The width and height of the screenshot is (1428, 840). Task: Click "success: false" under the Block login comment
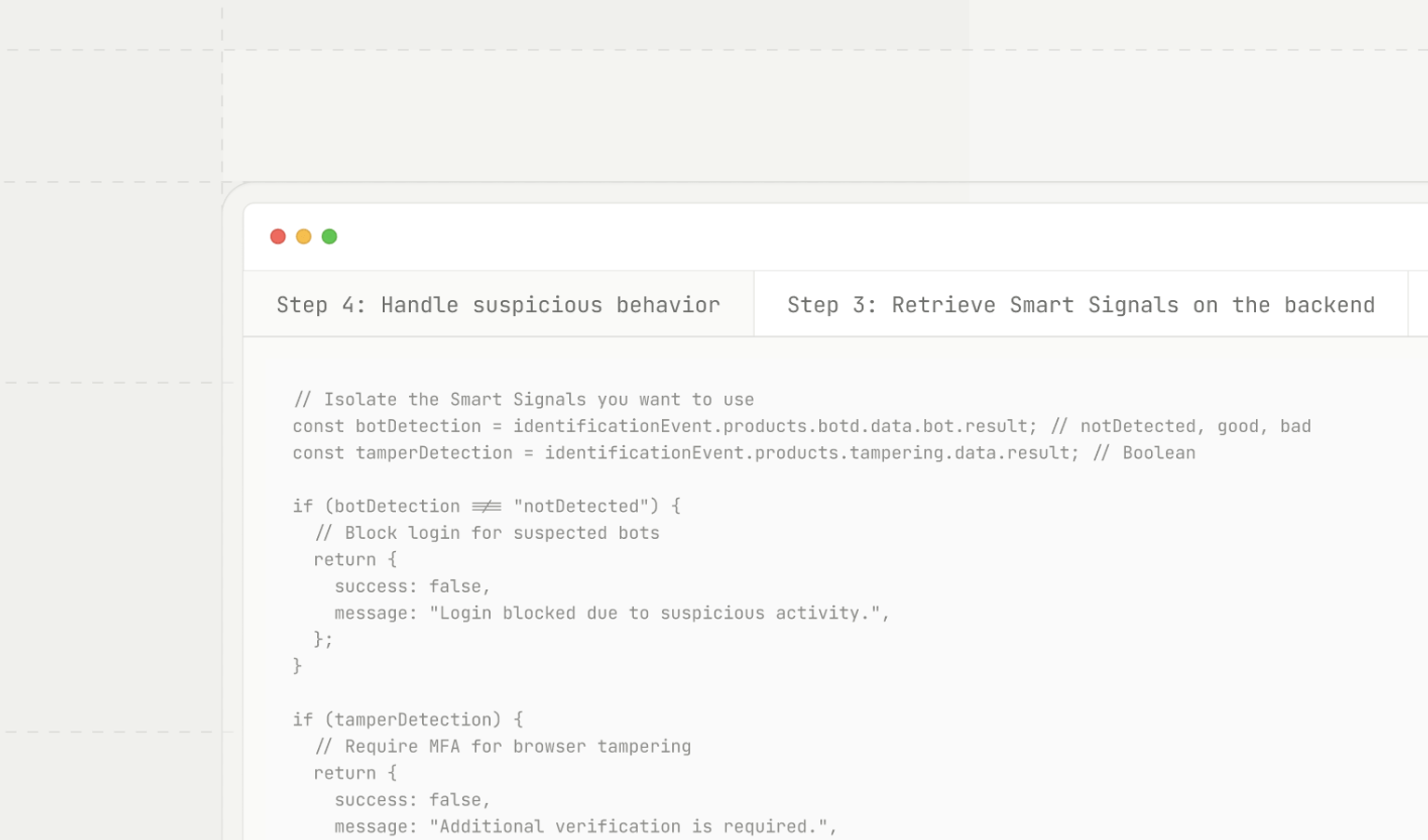pyautogui.click(x=412, y=587)
